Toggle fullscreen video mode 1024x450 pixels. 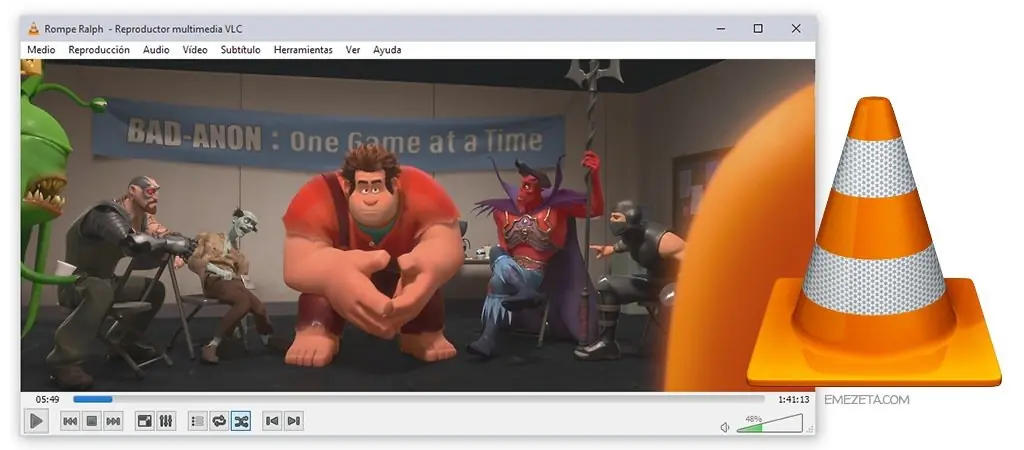click(x=144, y=421)
